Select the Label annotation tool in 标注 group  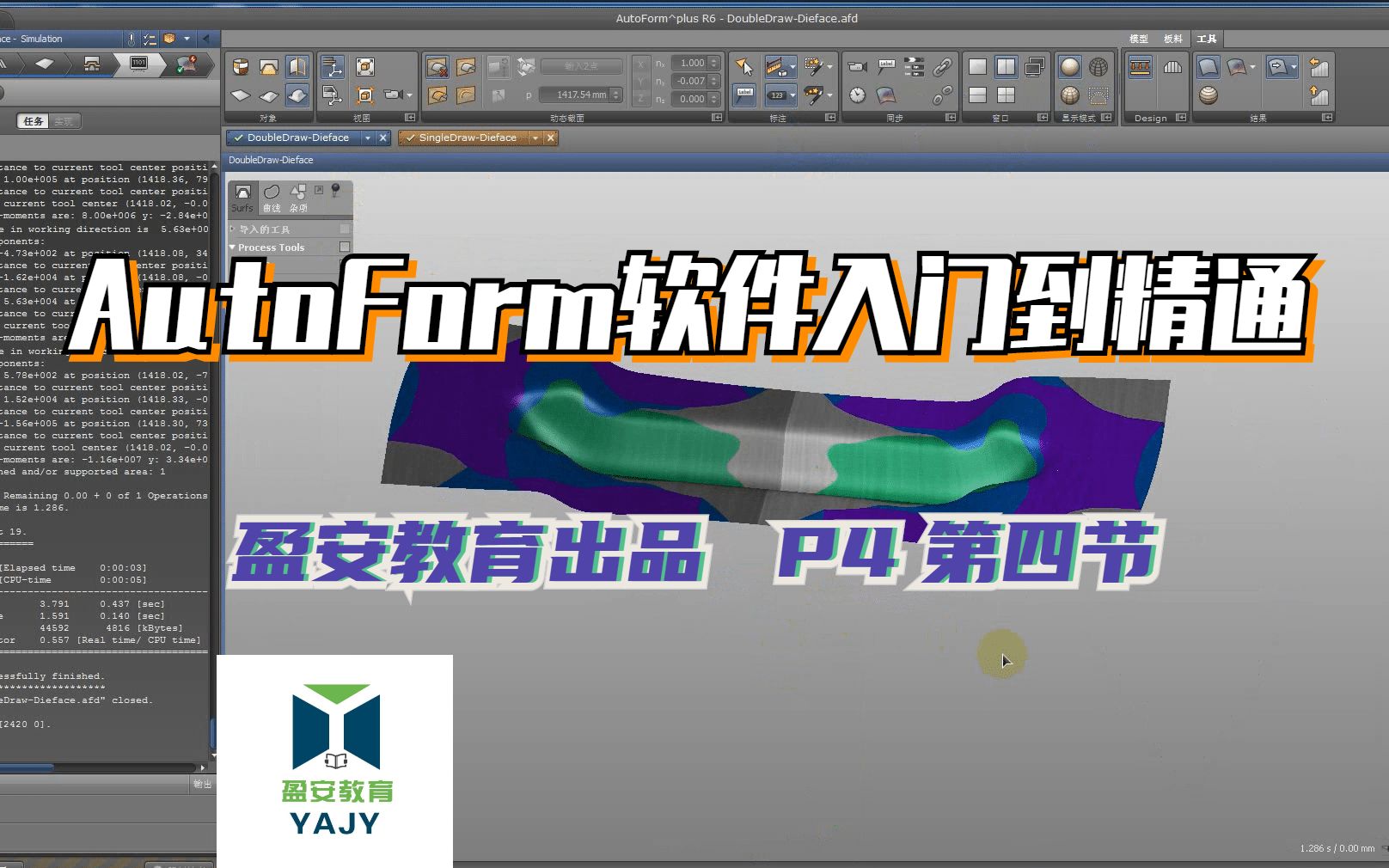[x=744, y=95]
